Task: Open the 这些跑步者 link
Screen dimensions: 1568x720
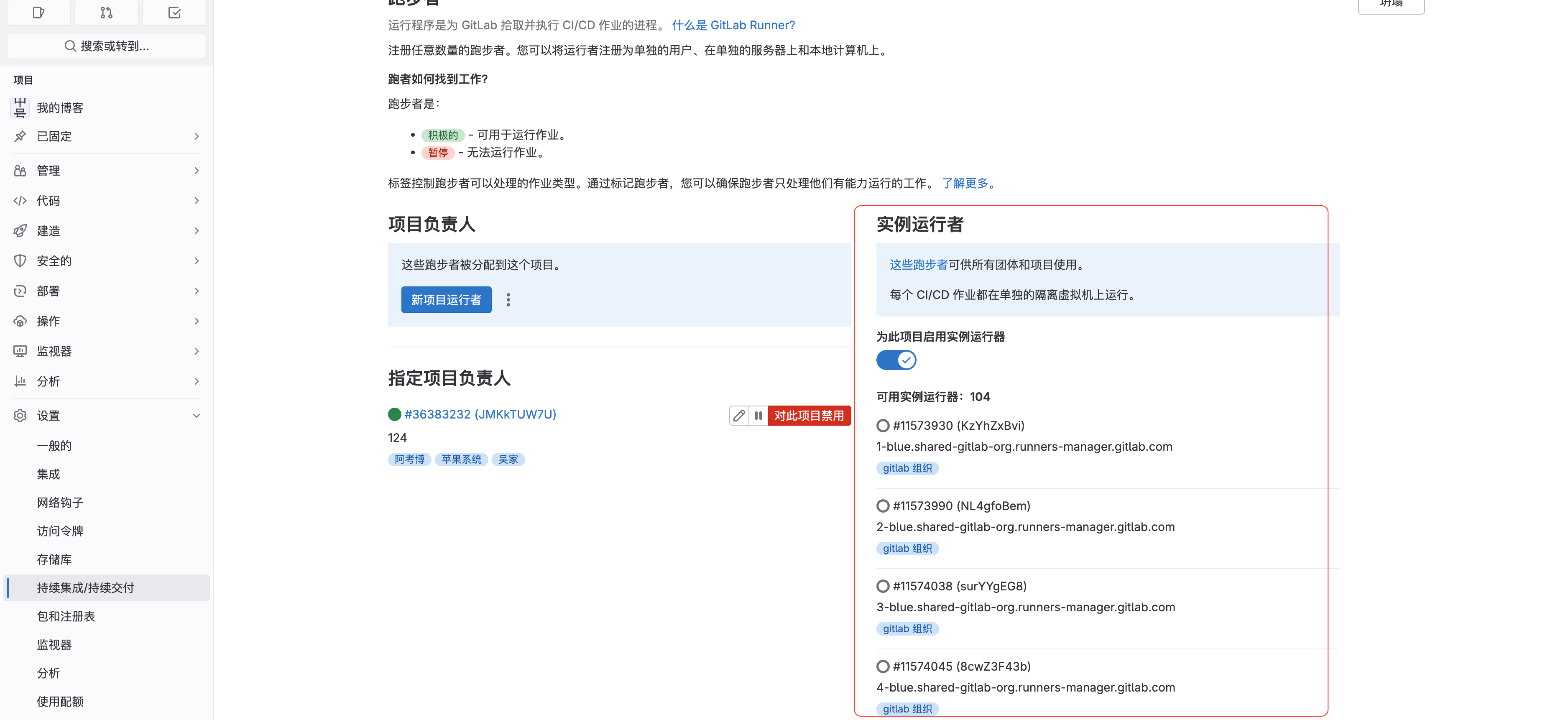Action: pyautogui.click(x=919, y=265)
